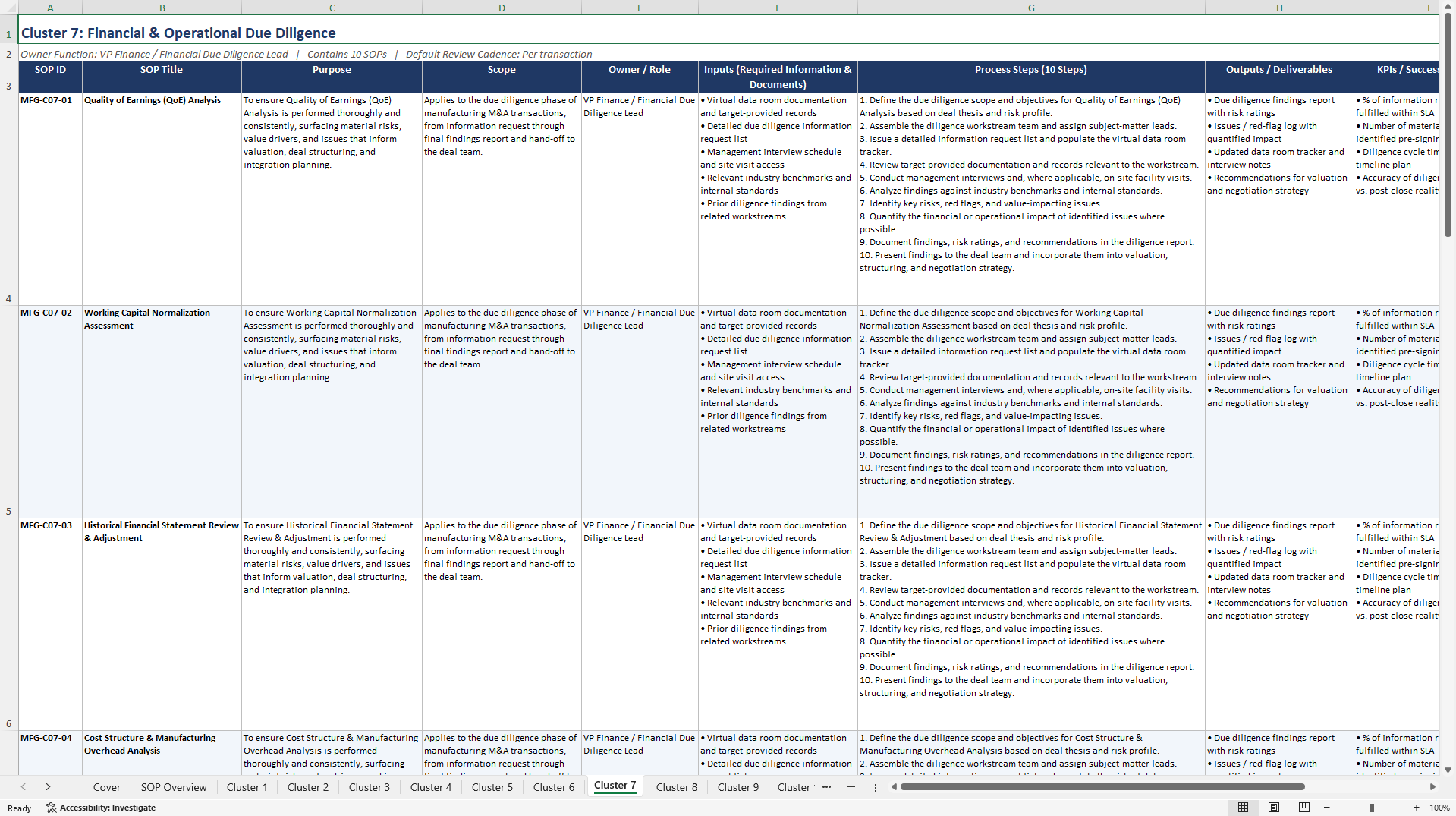Select Cost Structure & Manufacturing Overhead cell
This screenshot has height=816, width=1456.
click(x=162, y=753)
